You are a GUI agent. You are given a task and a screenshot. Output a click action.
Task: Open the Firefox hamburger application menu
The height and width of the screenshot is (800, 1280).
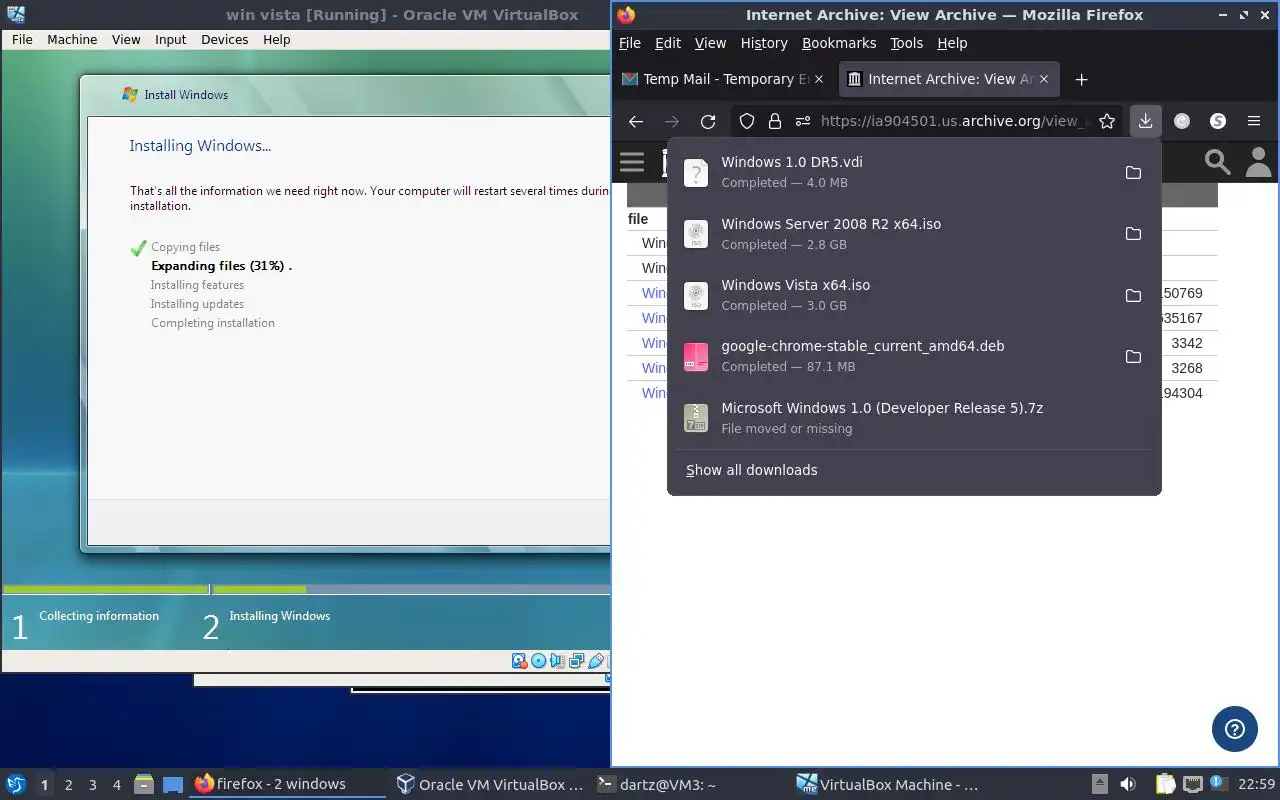[x=1254, y=121]
